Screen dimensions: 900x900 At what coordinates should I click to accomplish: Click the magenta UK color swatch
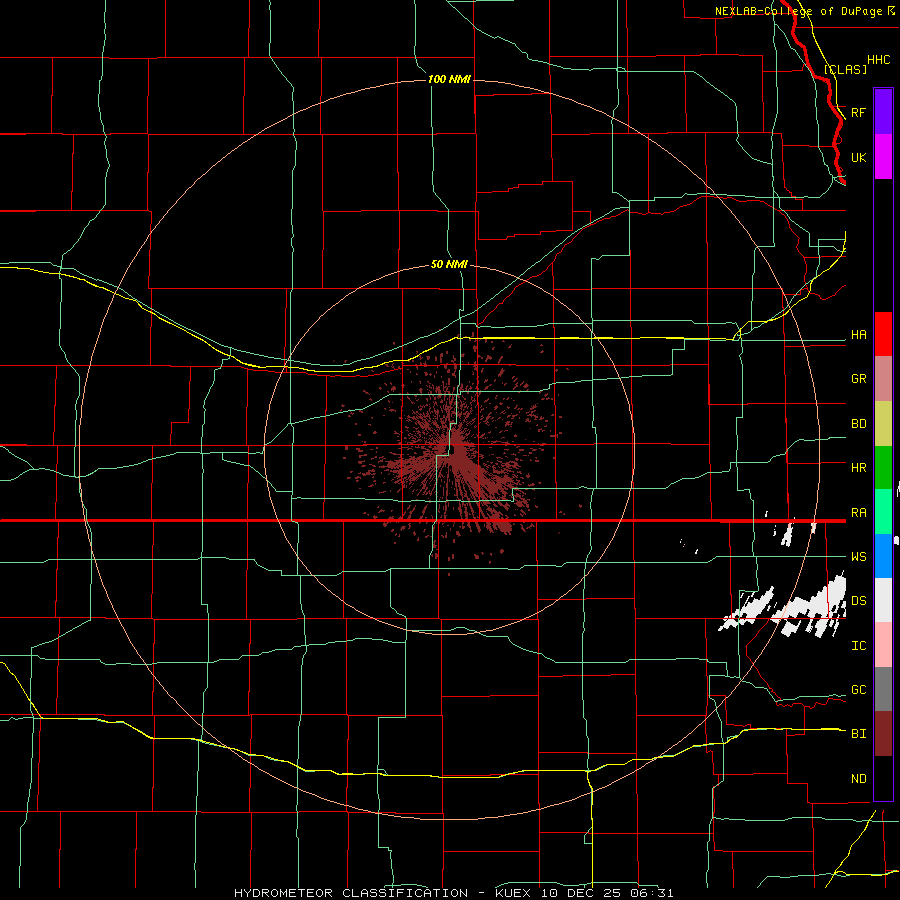click(x=883, y=157)
